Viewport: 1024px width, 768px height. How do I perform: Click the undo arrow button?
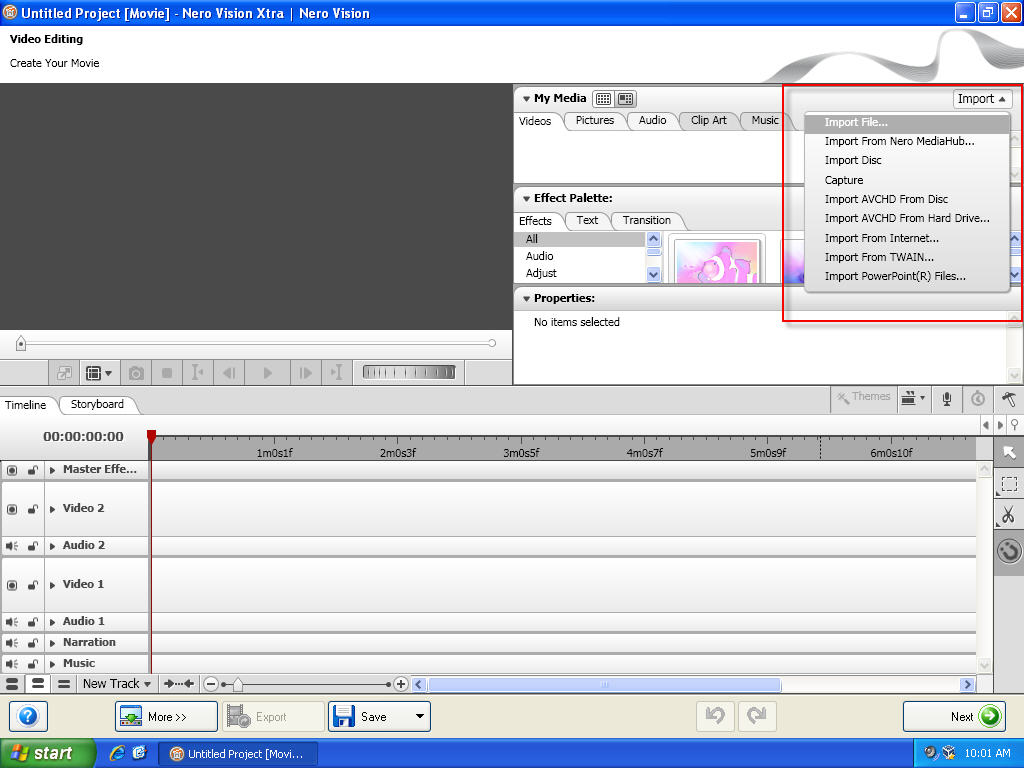coord(715,716)
